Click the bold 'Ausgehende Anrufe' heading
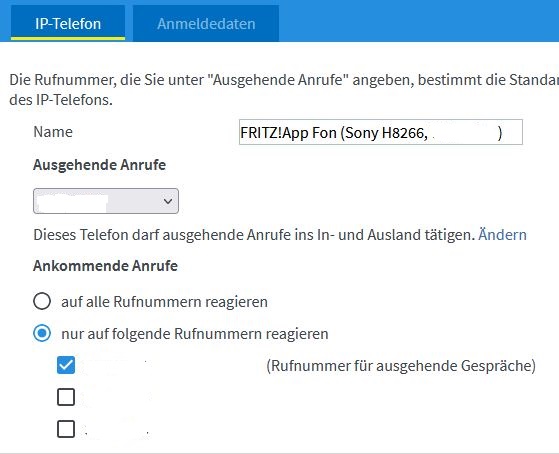The height and width of the screenshot is (454, 559). point(99,165)
